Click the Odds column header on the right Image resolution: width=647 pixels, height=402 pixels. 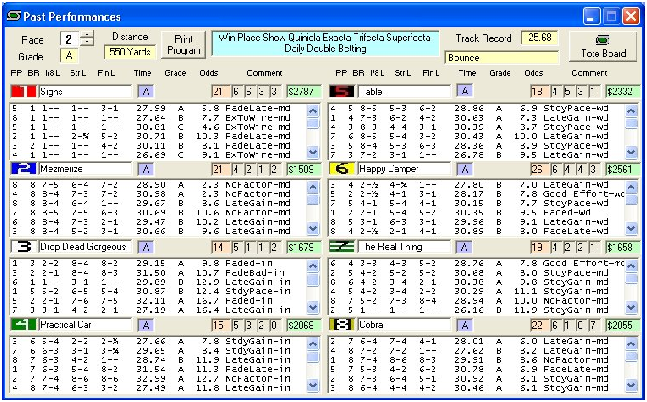click(x=534, y=73)
